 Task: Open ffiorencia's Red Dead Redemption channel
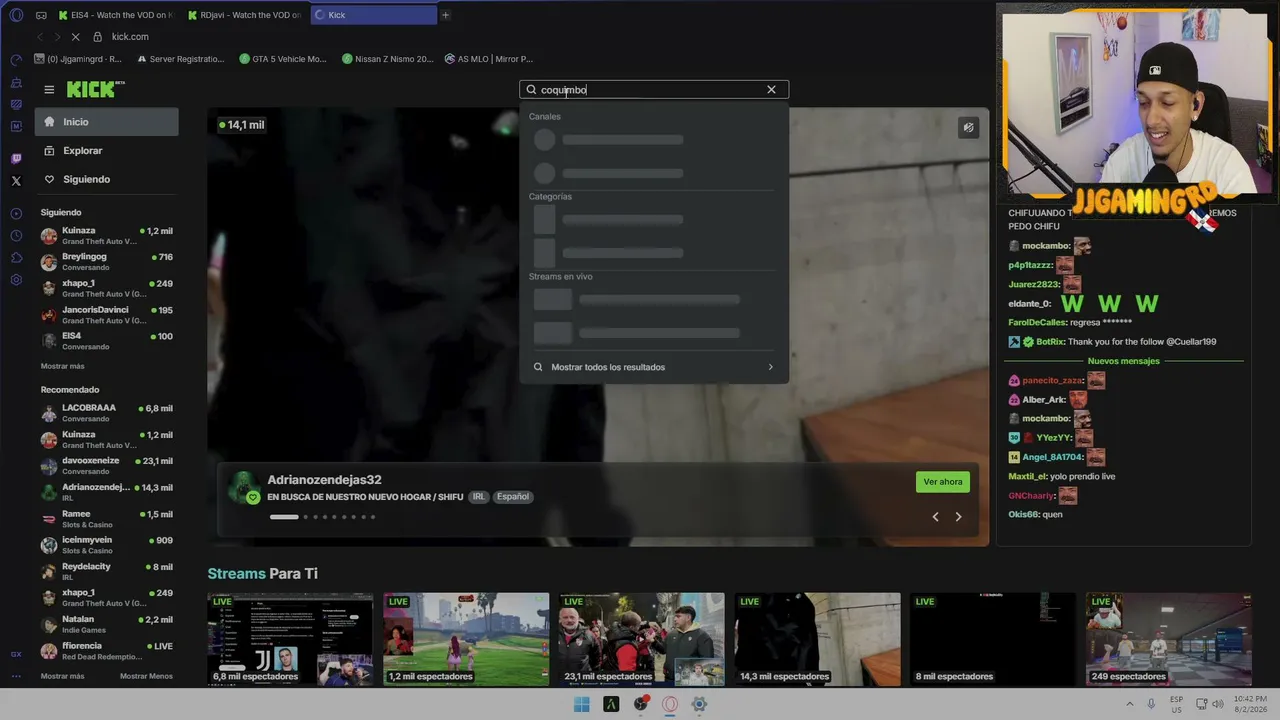[x=107, y=651]
